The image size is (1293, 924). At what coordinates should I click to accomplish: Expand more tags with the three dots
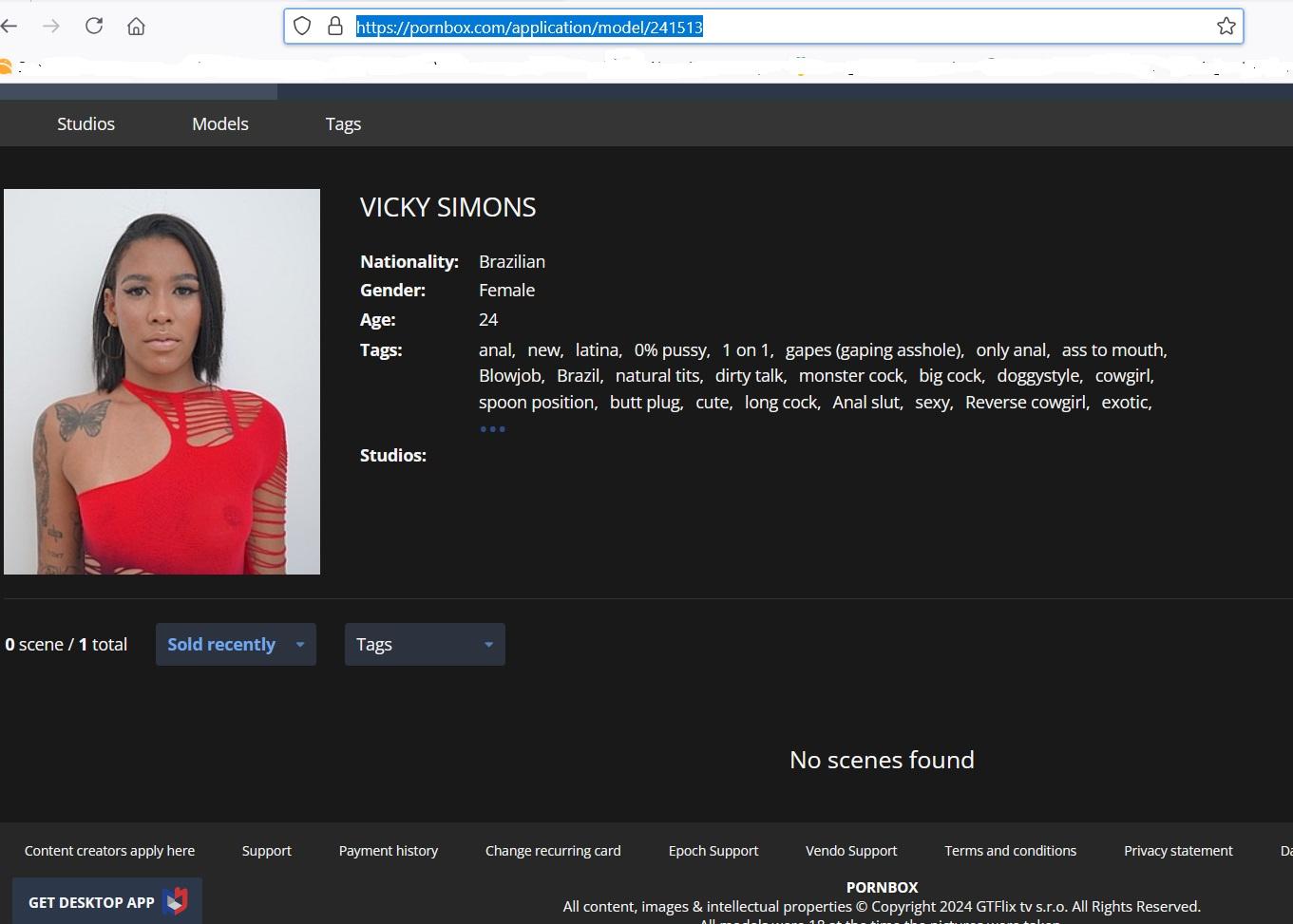coord(492,429)
